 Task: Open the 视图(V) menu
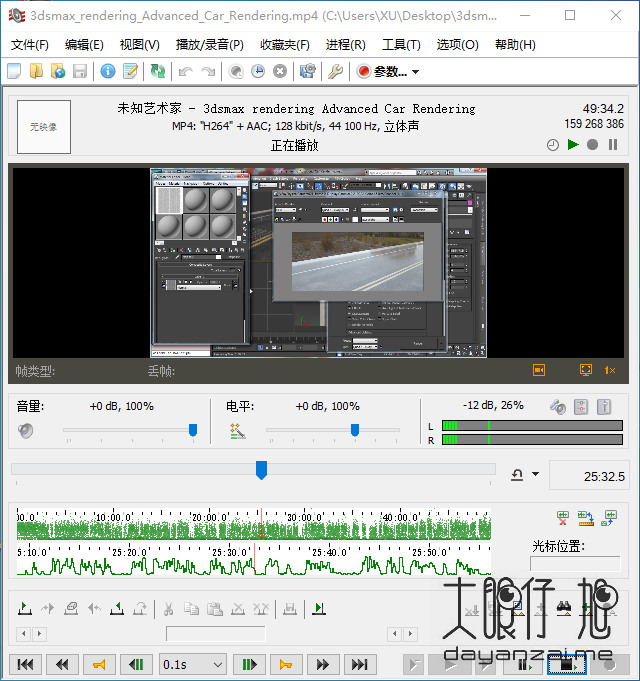click(x=140, y=45)
